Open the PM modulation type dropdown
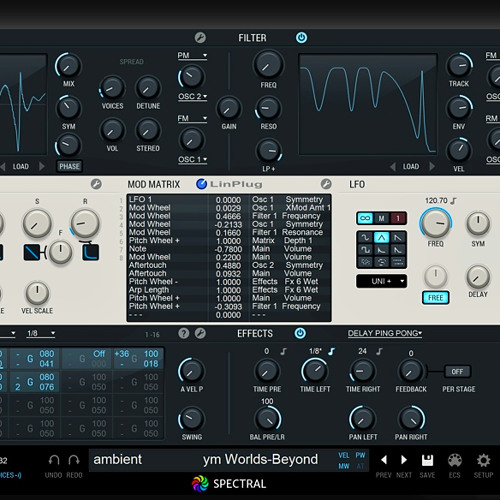Viewport: 500px width, 500px height. click(192, 55)
